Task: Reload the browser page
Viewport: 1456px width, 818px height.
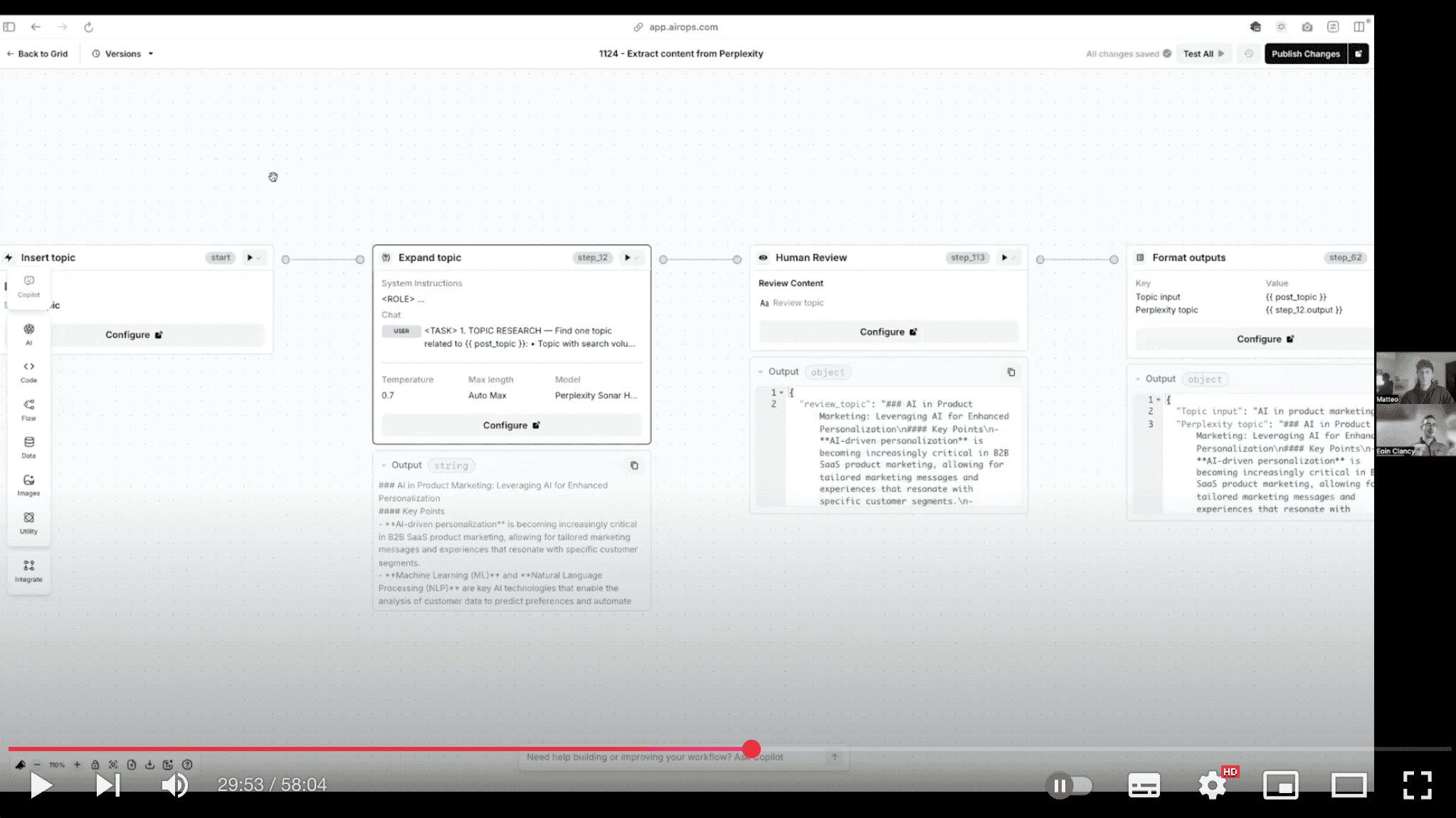Action: (88, 27)
